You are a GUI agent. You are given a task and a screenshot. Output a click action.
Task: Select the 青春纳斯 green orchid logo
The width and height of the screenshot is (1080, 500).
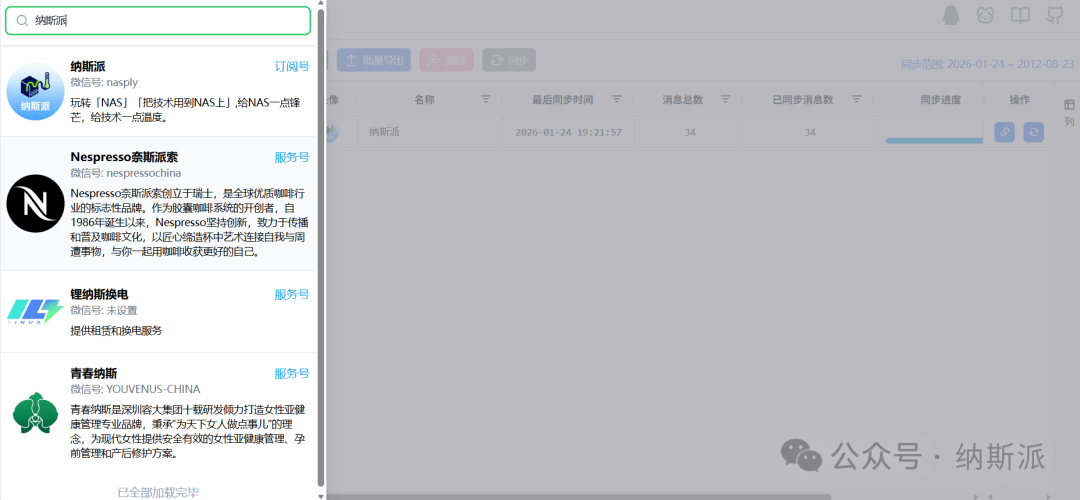(x=35, y=413)
